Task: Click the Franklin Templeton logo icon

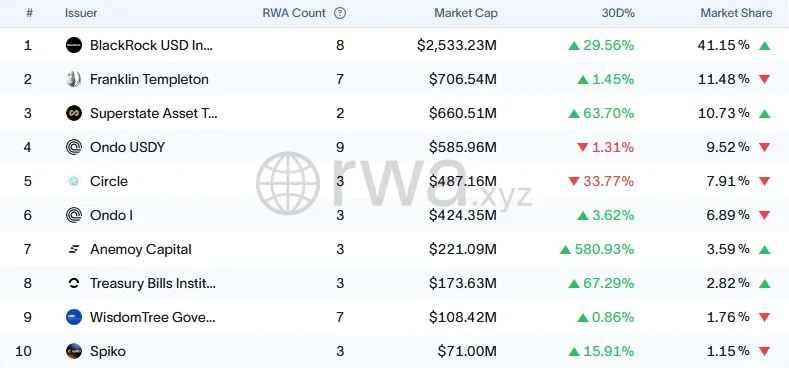Action: pos(74,79)
